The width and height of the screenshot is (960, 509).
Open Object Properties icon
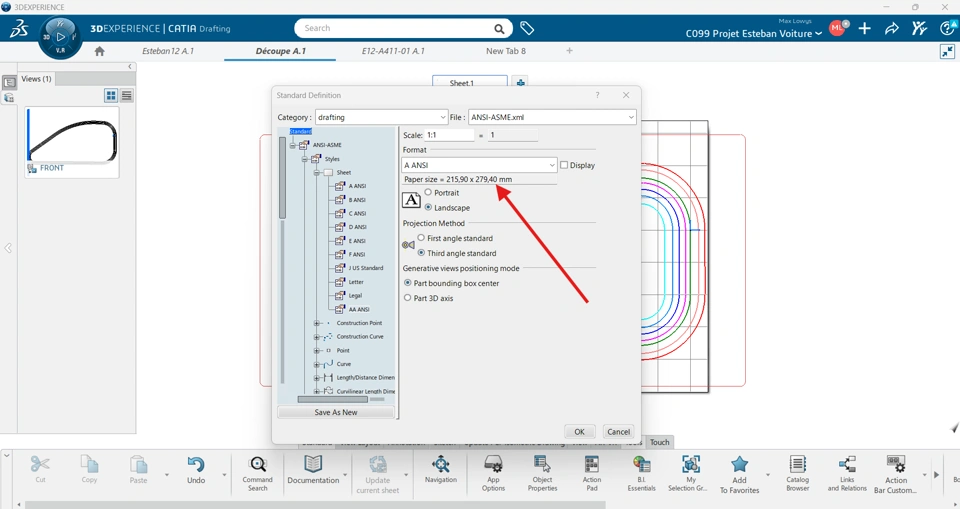pyautogui.click(x=542, y=464)
